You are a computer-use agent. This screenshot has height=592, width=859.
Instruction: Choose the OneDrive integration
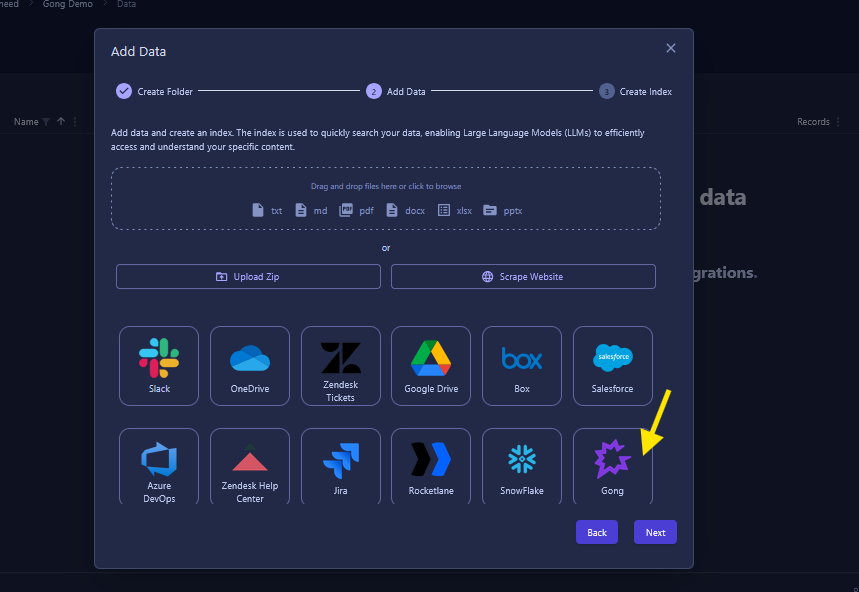[250, 365]
